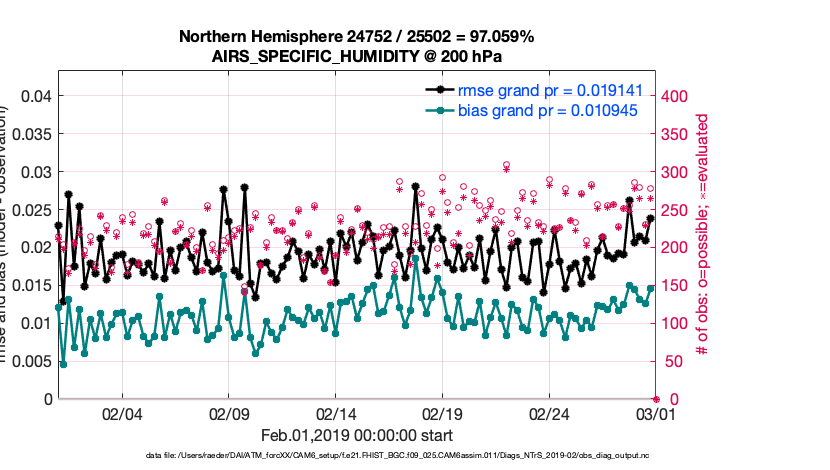This screenshot has height=470, width=830.
Task: Click the red marker at bottom-right axis corner
Action: point(655,398)
